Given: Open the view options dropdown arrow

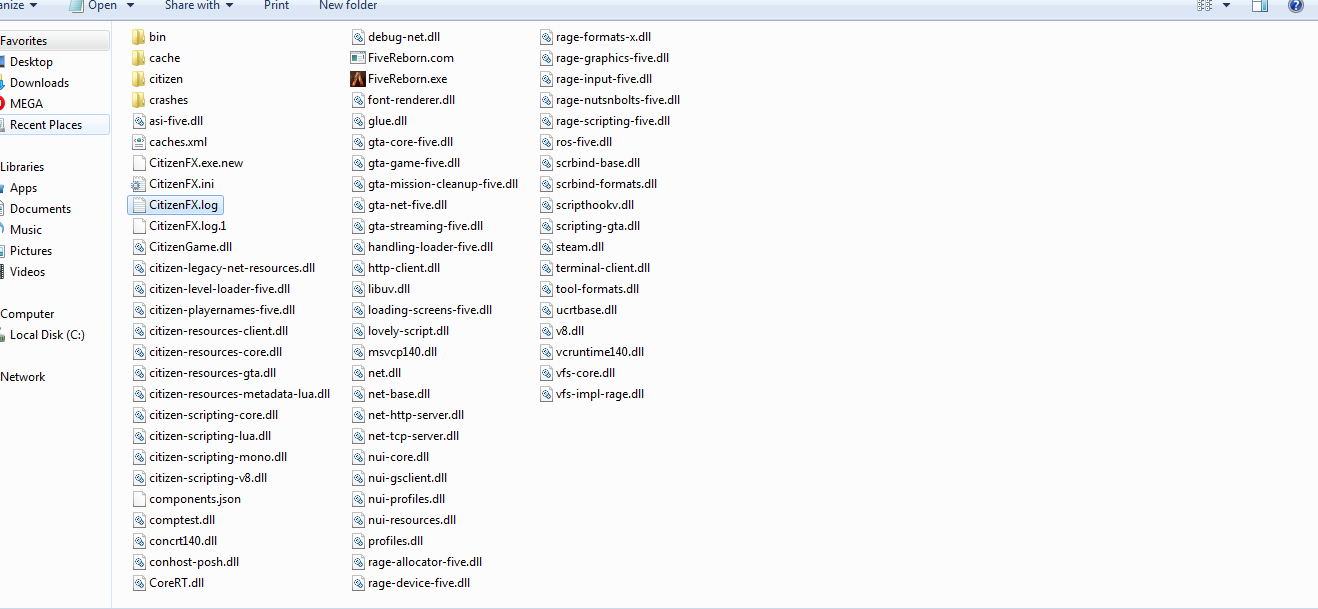Looking at the screenshot, I should 1226,5.
